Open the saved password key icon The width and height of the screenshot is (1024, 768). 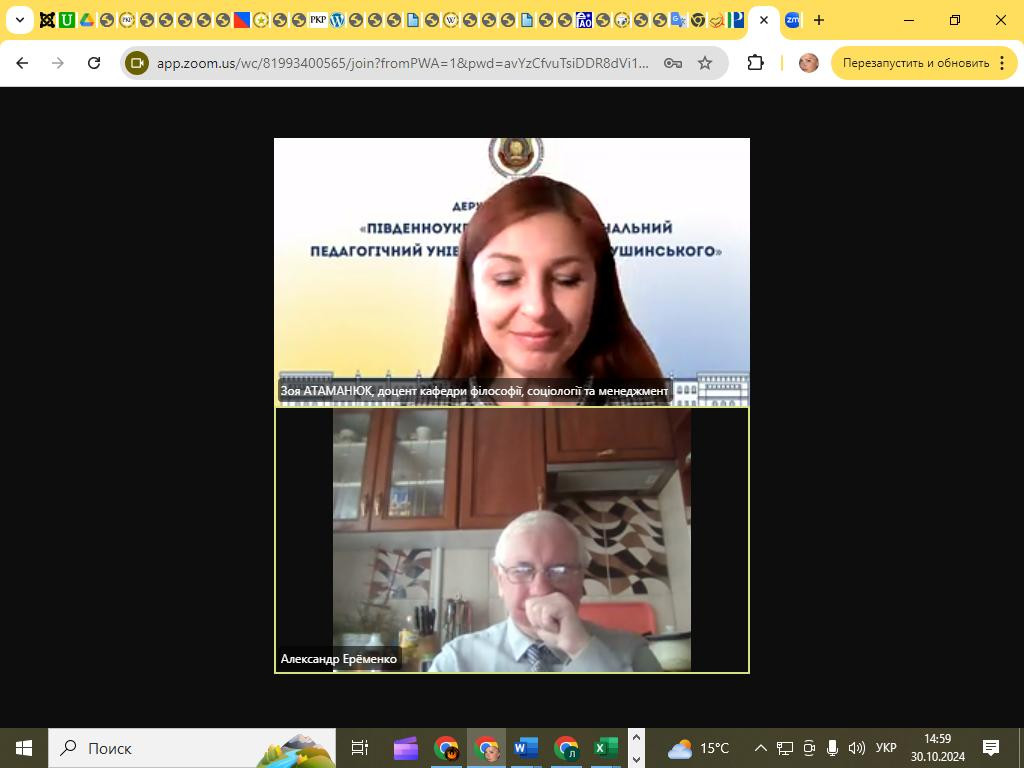(673, 63)
